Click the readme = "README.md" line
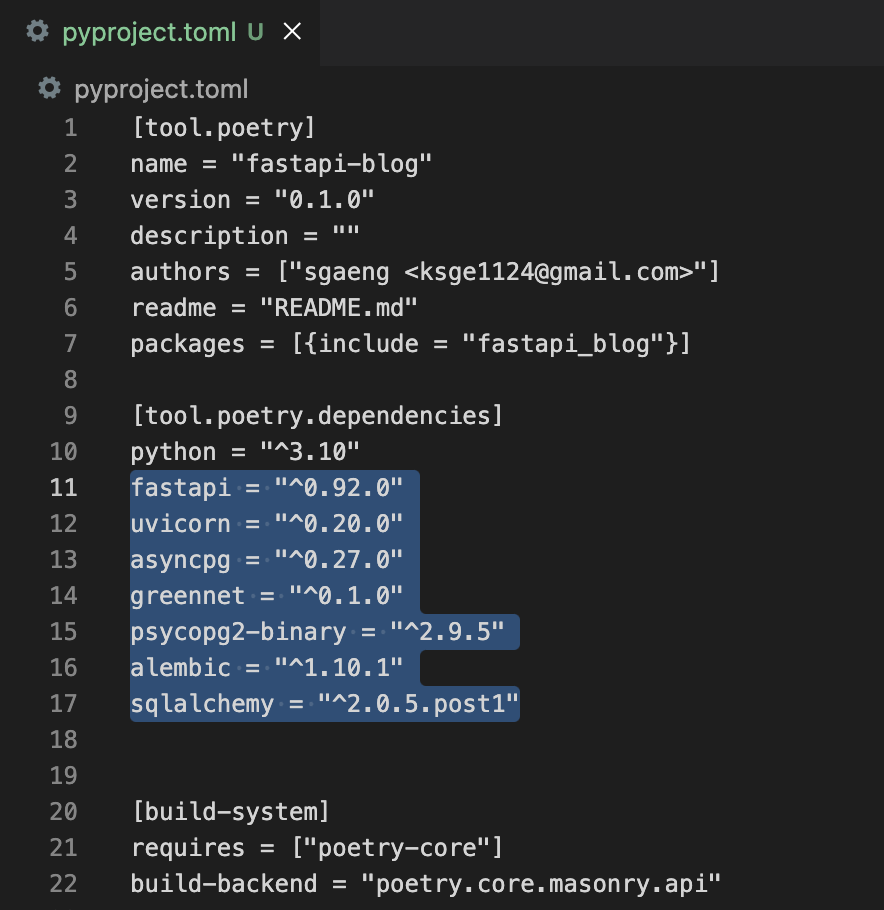The width and height of the screenshot is (884, 910). pos(274,308)
